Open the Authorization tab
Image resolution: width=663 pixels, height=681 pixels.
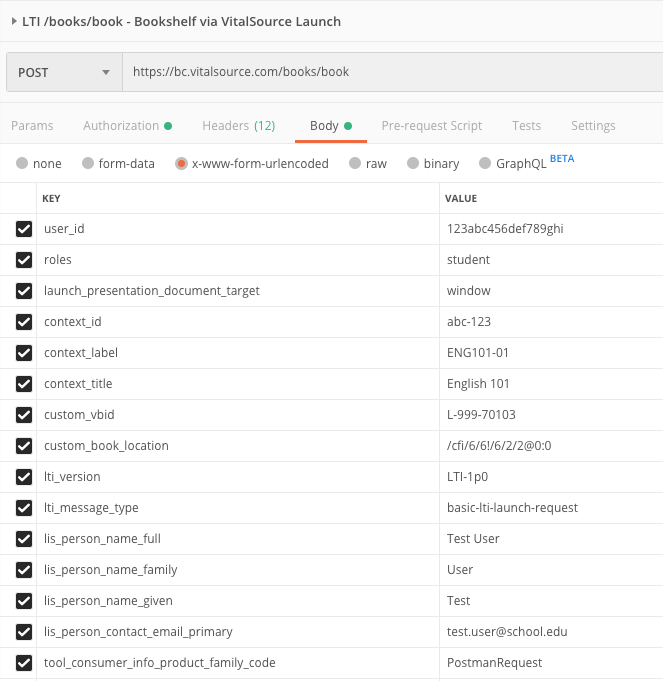coord(127,126)
